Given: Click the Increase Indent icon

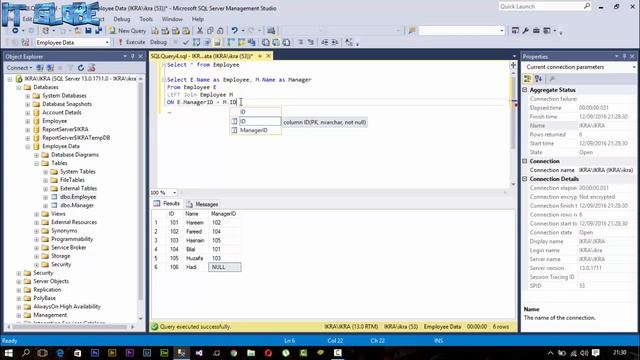Looking at the screenshot, I should (335, 42).
